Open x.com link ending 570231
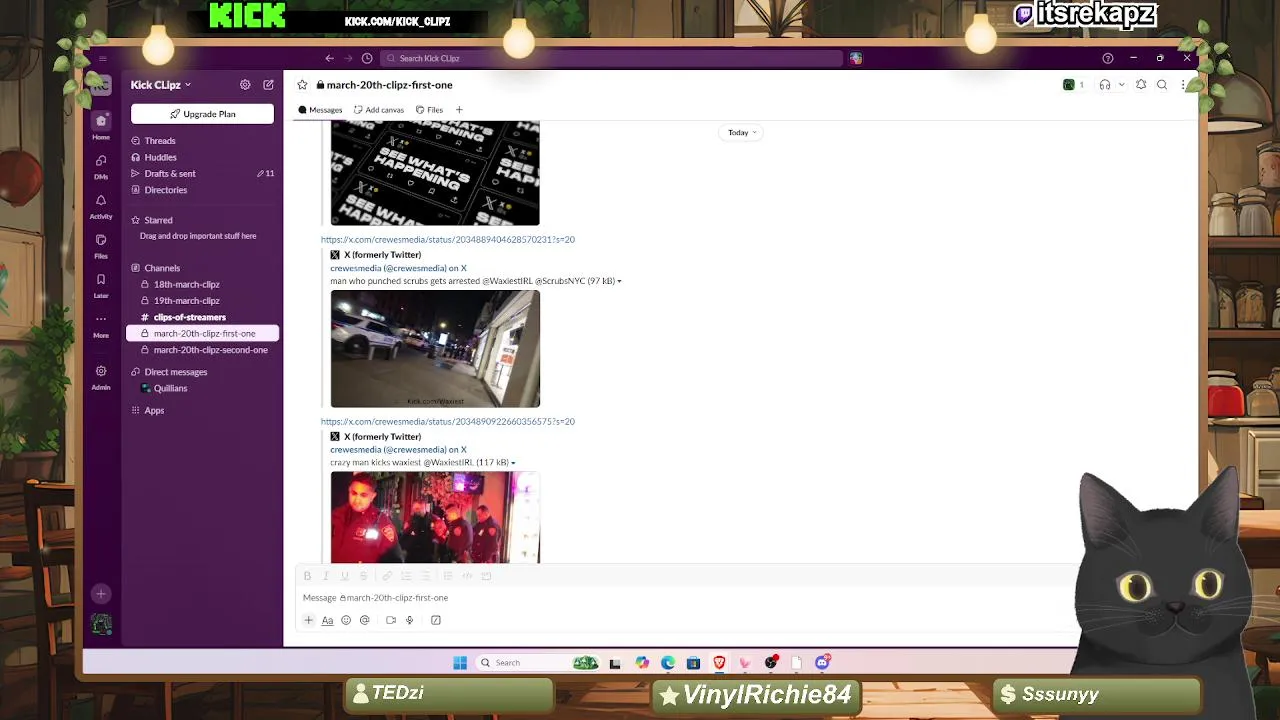Viewport: 1280px width, 720px height. coord(448,240)
